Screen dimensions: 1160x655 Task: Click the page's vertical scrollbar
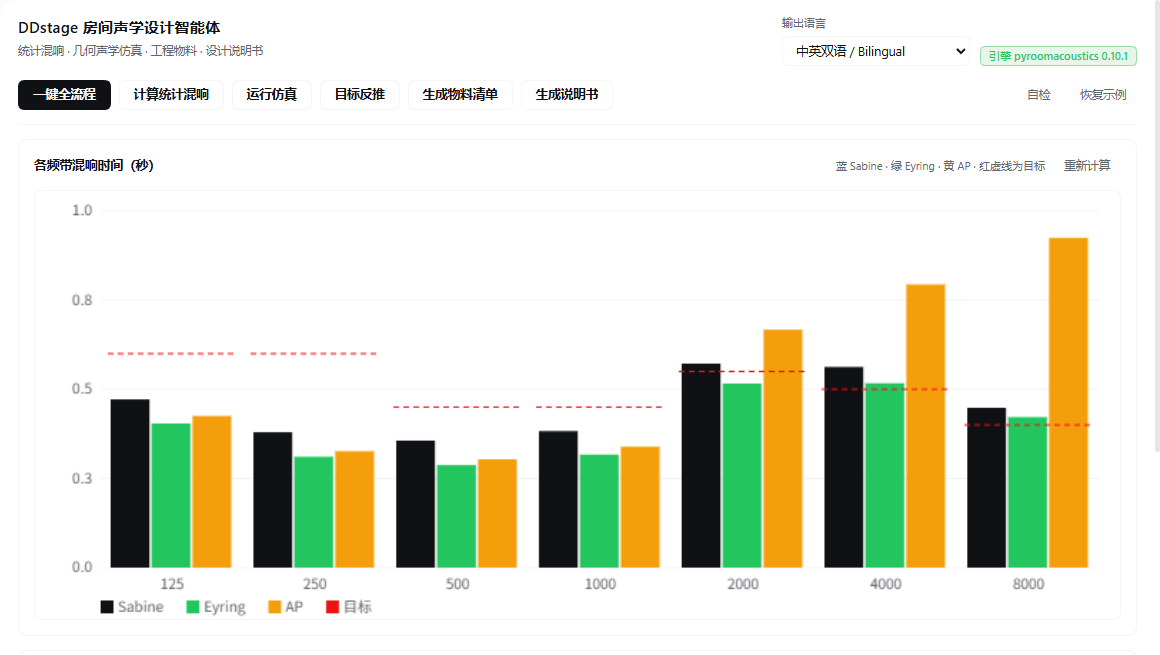tap(1157, 226)
